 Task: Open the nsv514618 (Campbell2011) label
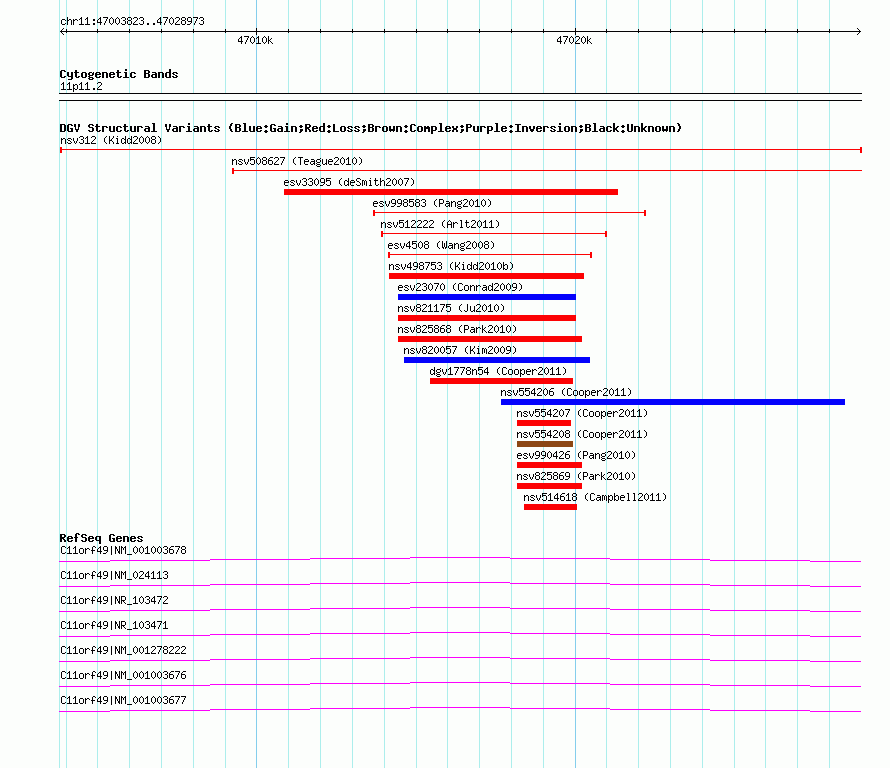tap(595, 497)
